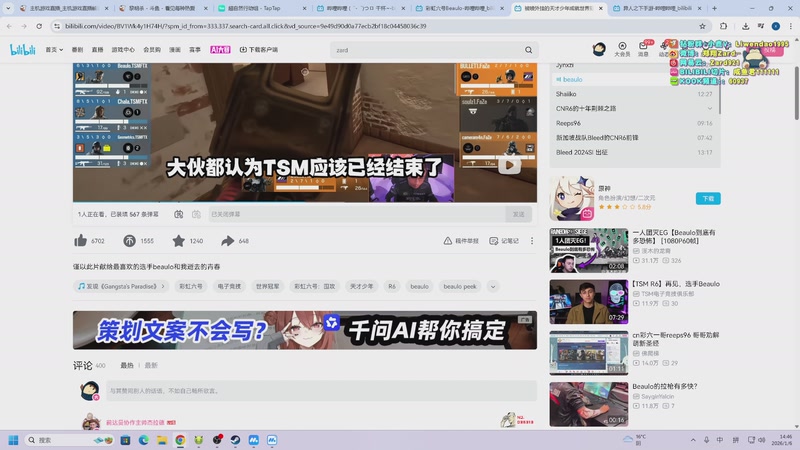Open the 电子竞技 tag
Image resolution: width=800 pixels, height=450 pixels.
229,286
